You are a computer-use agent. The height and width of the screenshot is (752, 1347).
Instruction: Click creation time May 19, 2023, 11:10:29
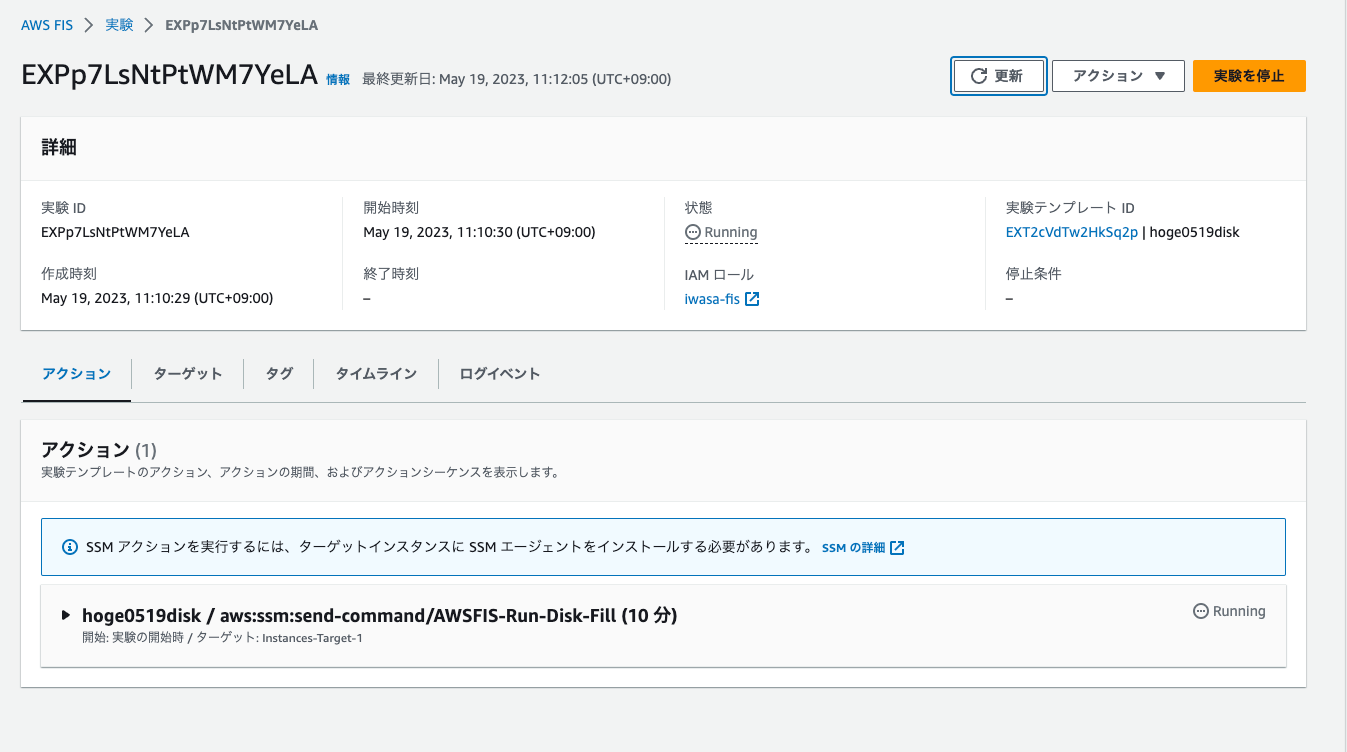click(x=157, y=298)
